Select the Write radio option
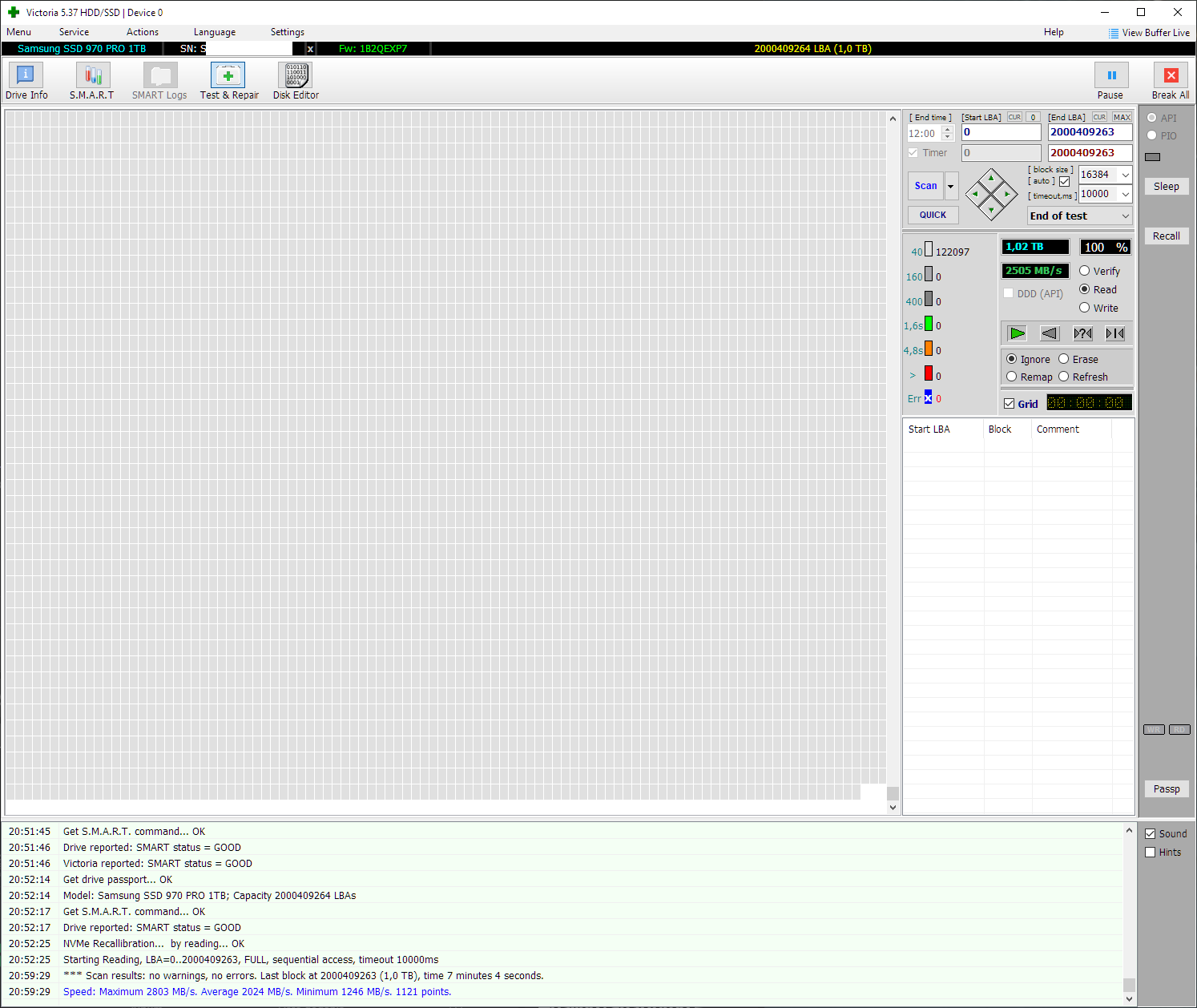 (x=1085, y=308)
